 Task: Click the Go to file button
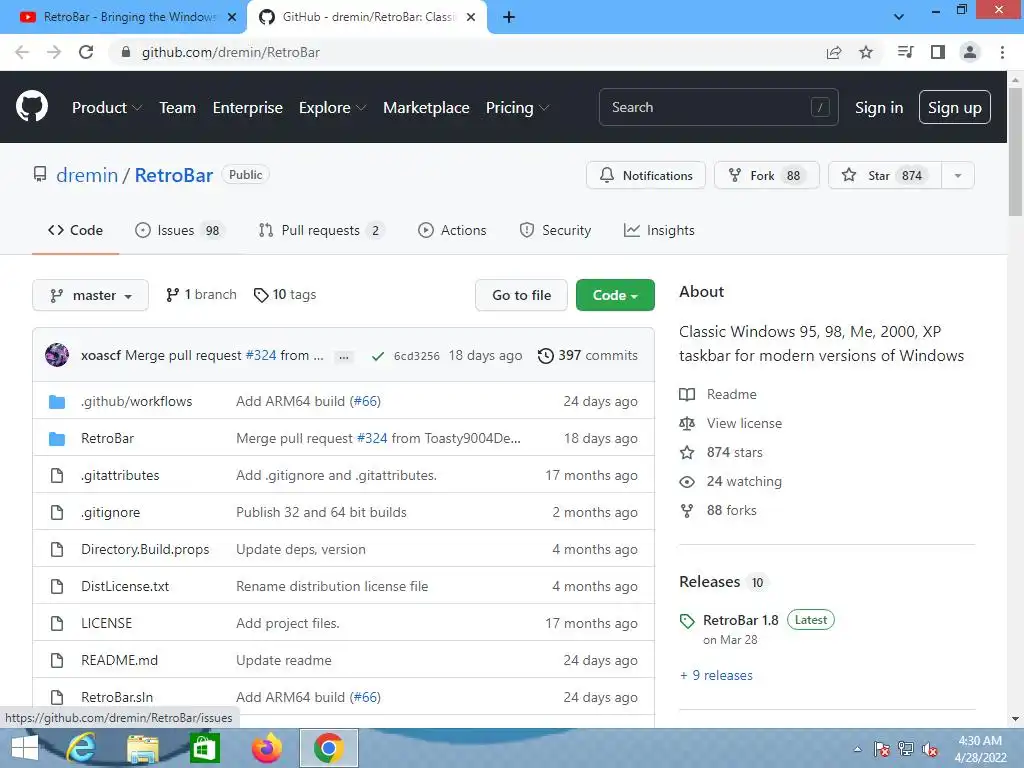click(x=521, y=295)
